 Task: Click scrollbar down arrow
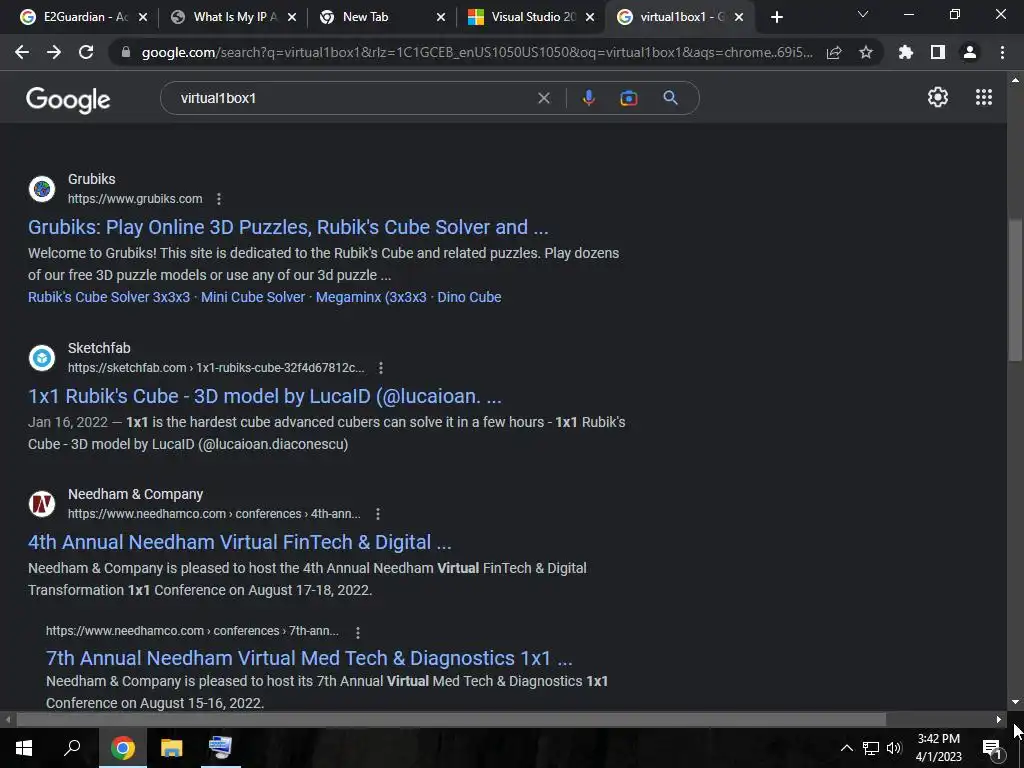click(1015, 702)
